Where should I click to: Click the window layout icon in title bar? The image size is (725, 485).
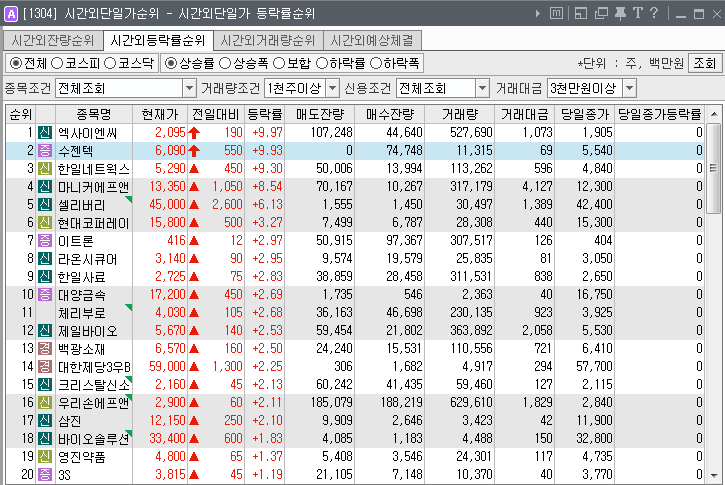pos(581,13)
